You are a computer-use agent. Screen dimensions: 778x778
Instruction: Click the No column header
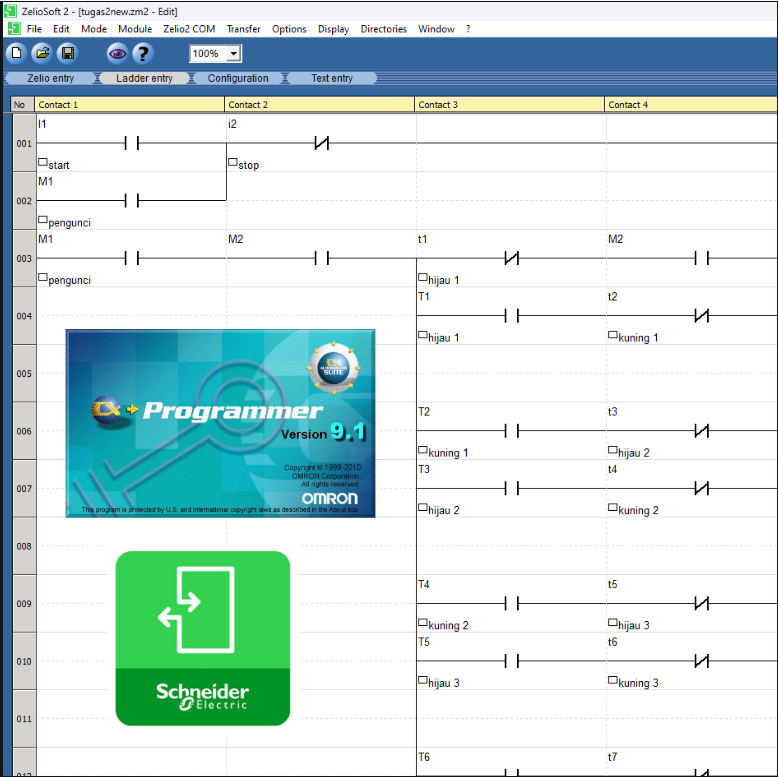(x=22, y=105)
